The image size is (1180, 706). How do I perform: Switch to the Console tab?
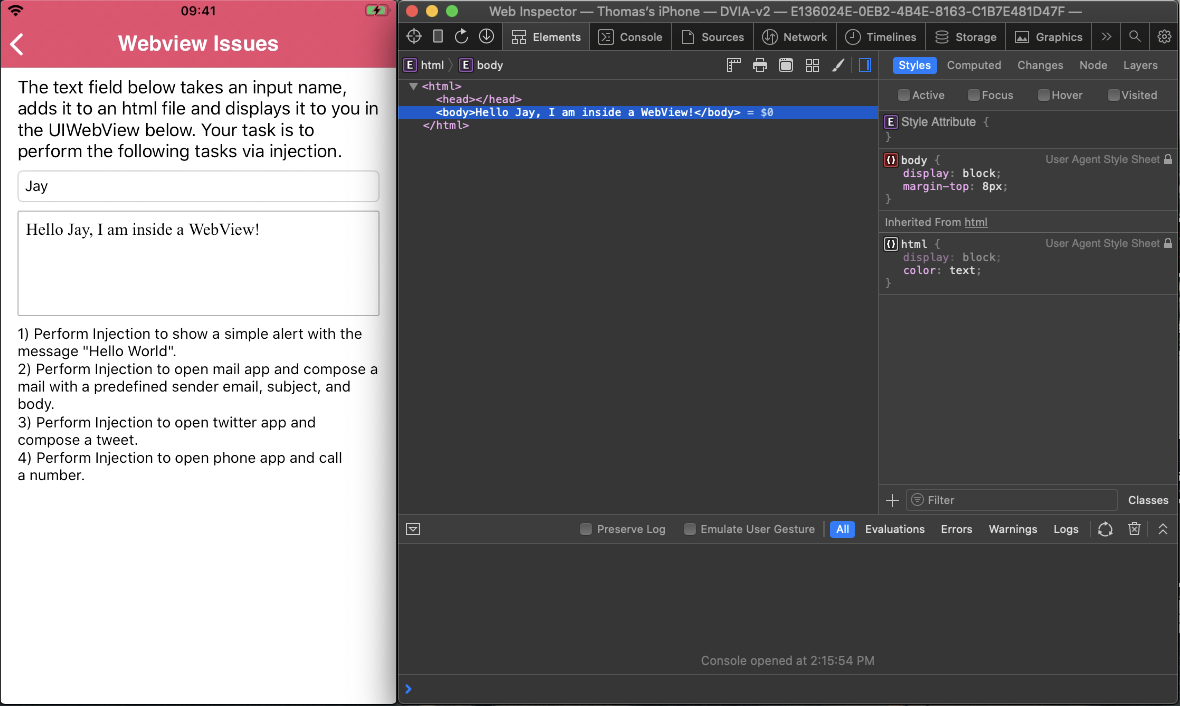[630, 35]
